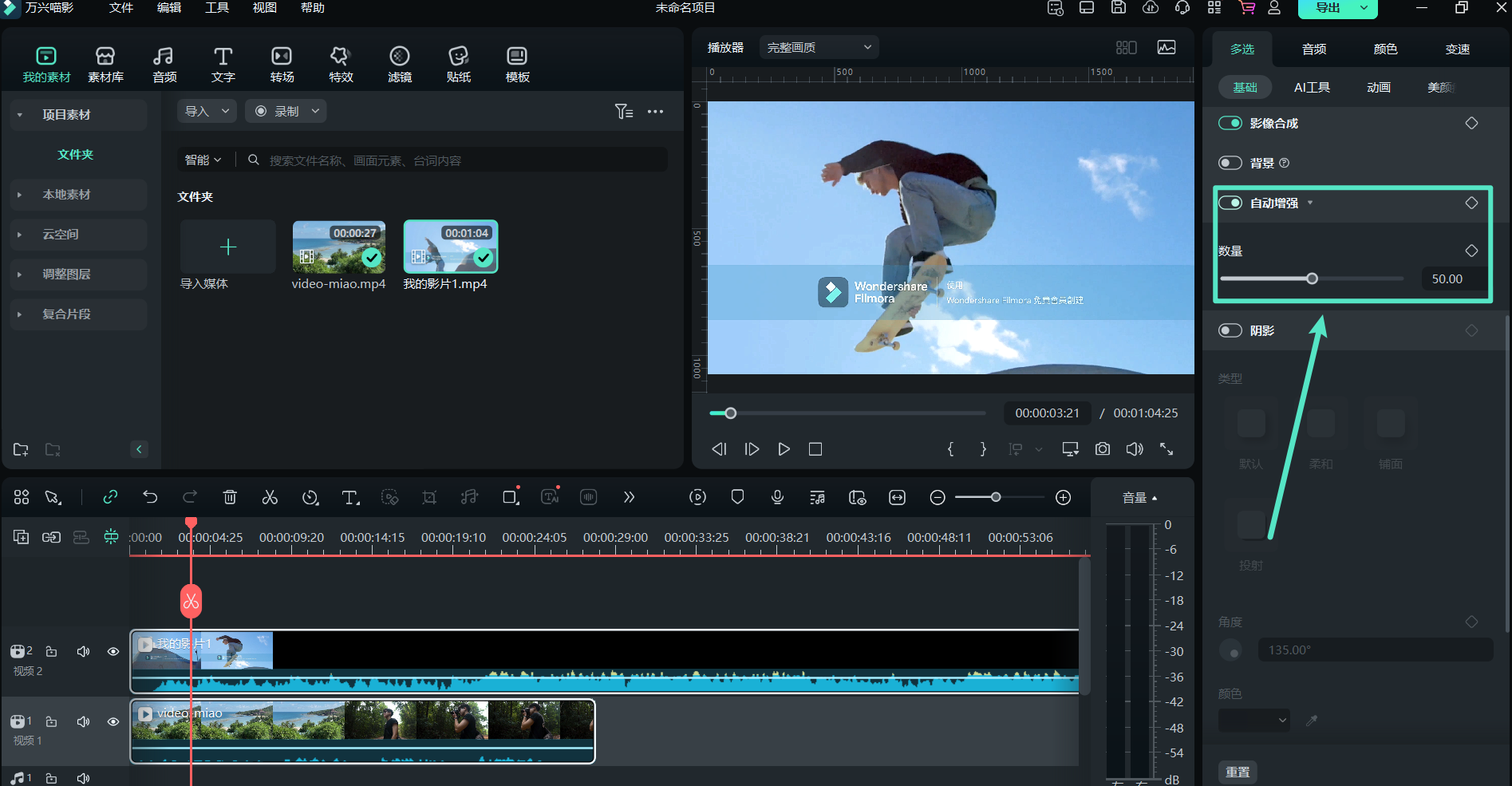This screenshot has width=1512, height=786.
Task: Open the 工具 menu
Action: pyautogui.click(x=217, y=8)
